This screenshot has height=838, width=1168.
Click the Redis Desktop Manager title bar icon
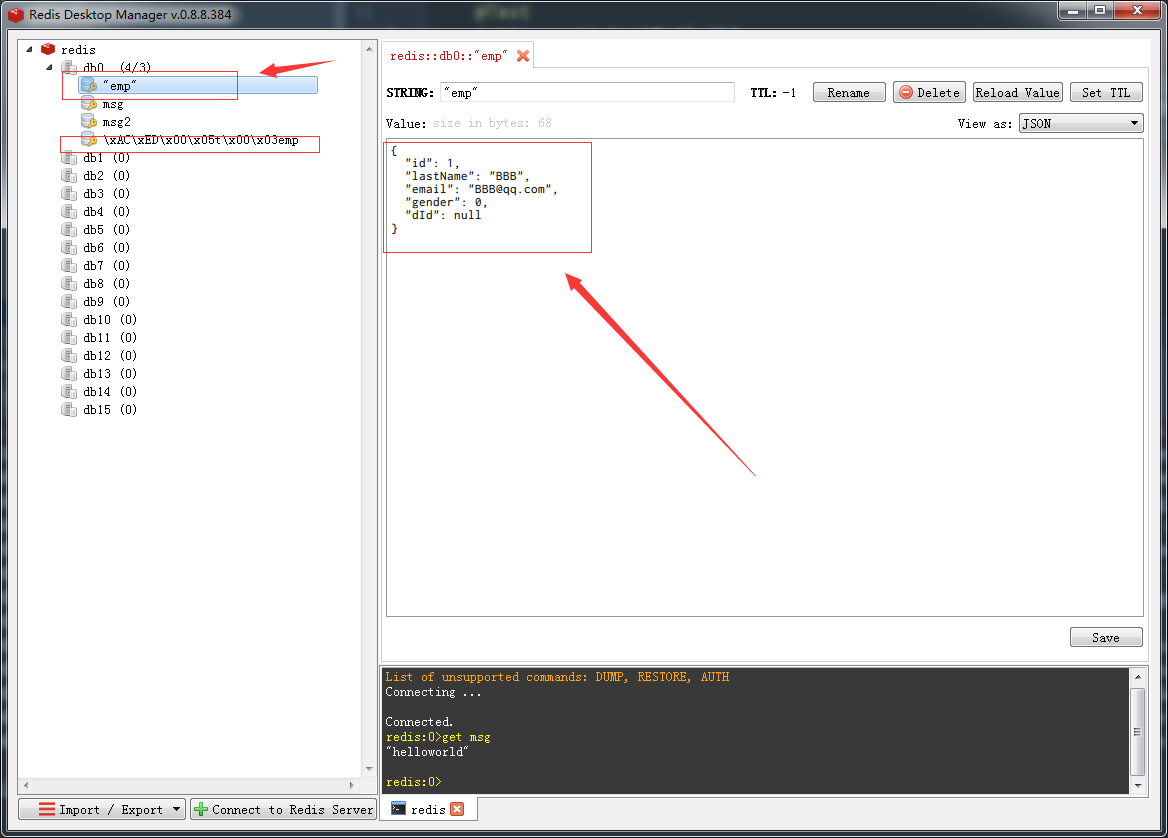(16, 14)
